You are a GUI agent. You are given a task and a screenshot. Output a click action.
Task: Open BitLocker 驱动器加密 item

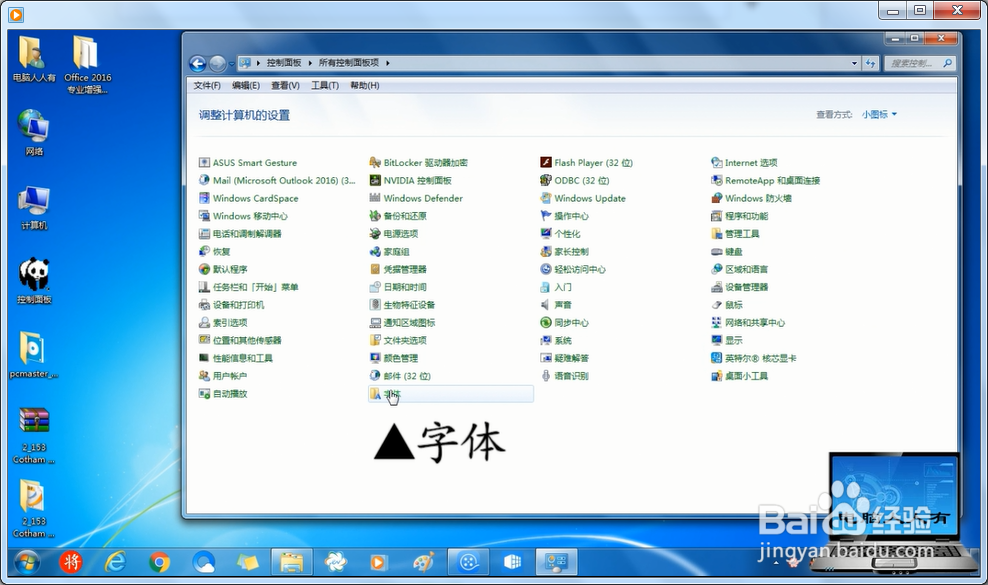coord(418,163)
